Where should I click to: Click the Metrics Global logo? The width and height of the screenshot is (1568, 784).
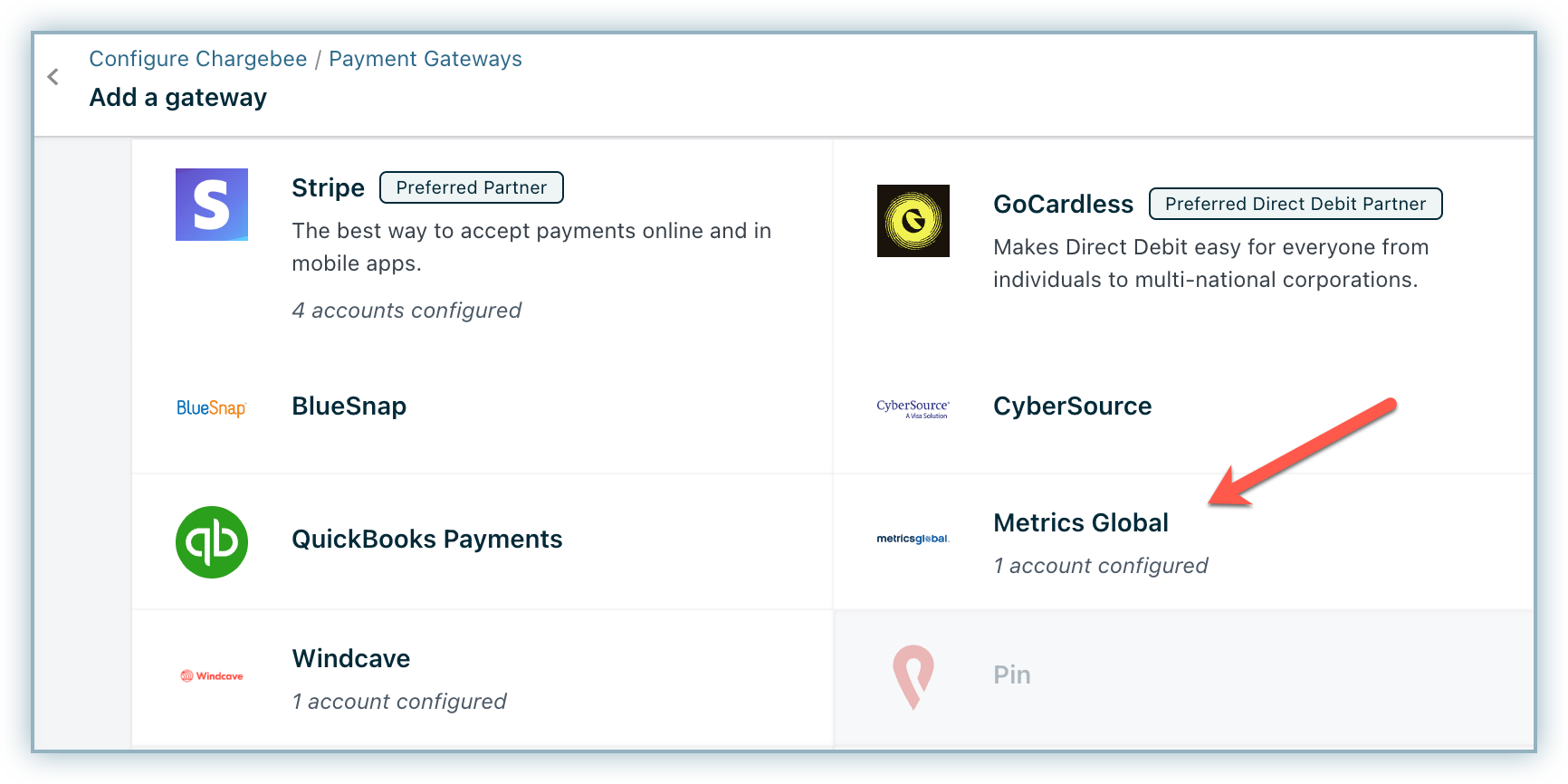click(x=913, y=539)
